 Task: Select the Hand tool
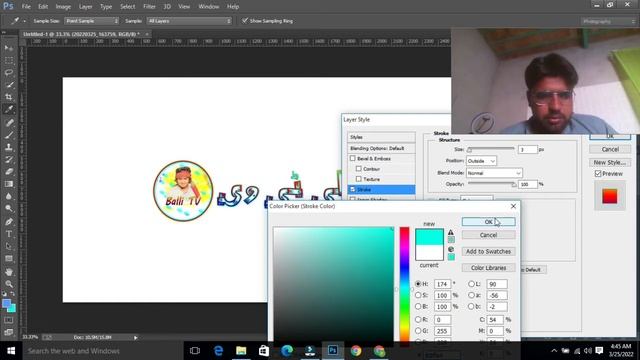point(9,271)
